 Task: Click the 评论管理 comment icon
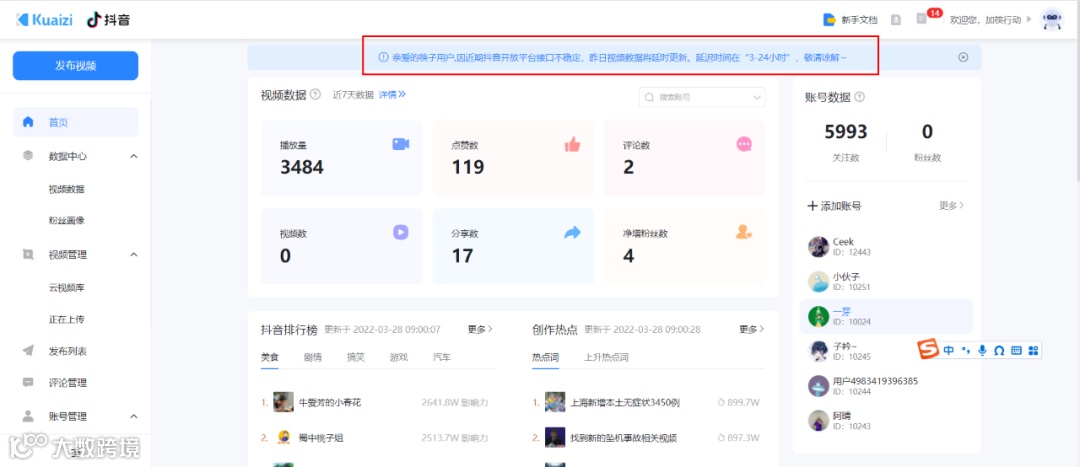(x=28, y=382)
